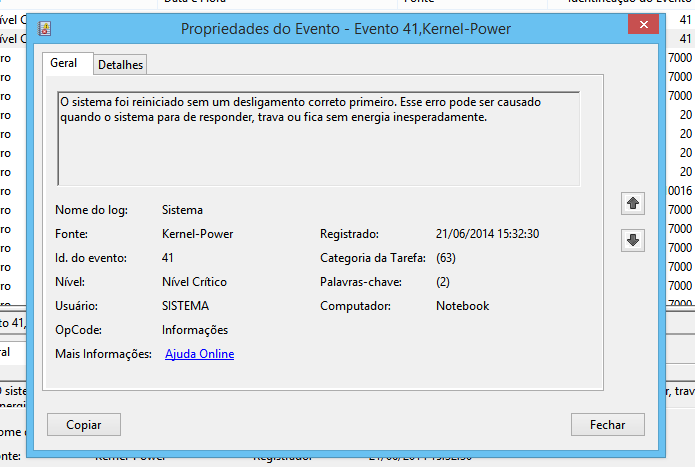
Task: Click the Fechar button
Action: coord(608,424)
